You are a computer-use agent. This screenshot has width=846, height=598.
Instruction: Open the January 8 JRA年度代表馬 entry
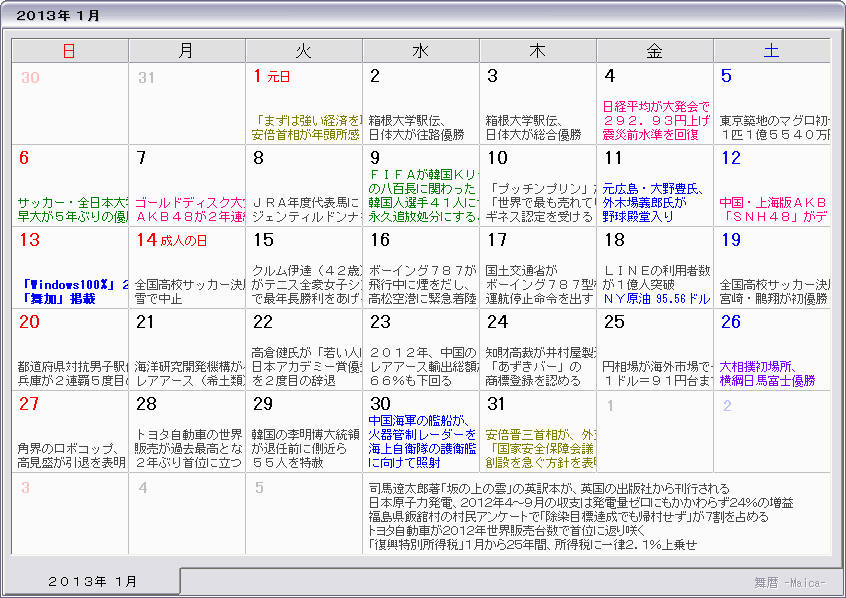307,210
